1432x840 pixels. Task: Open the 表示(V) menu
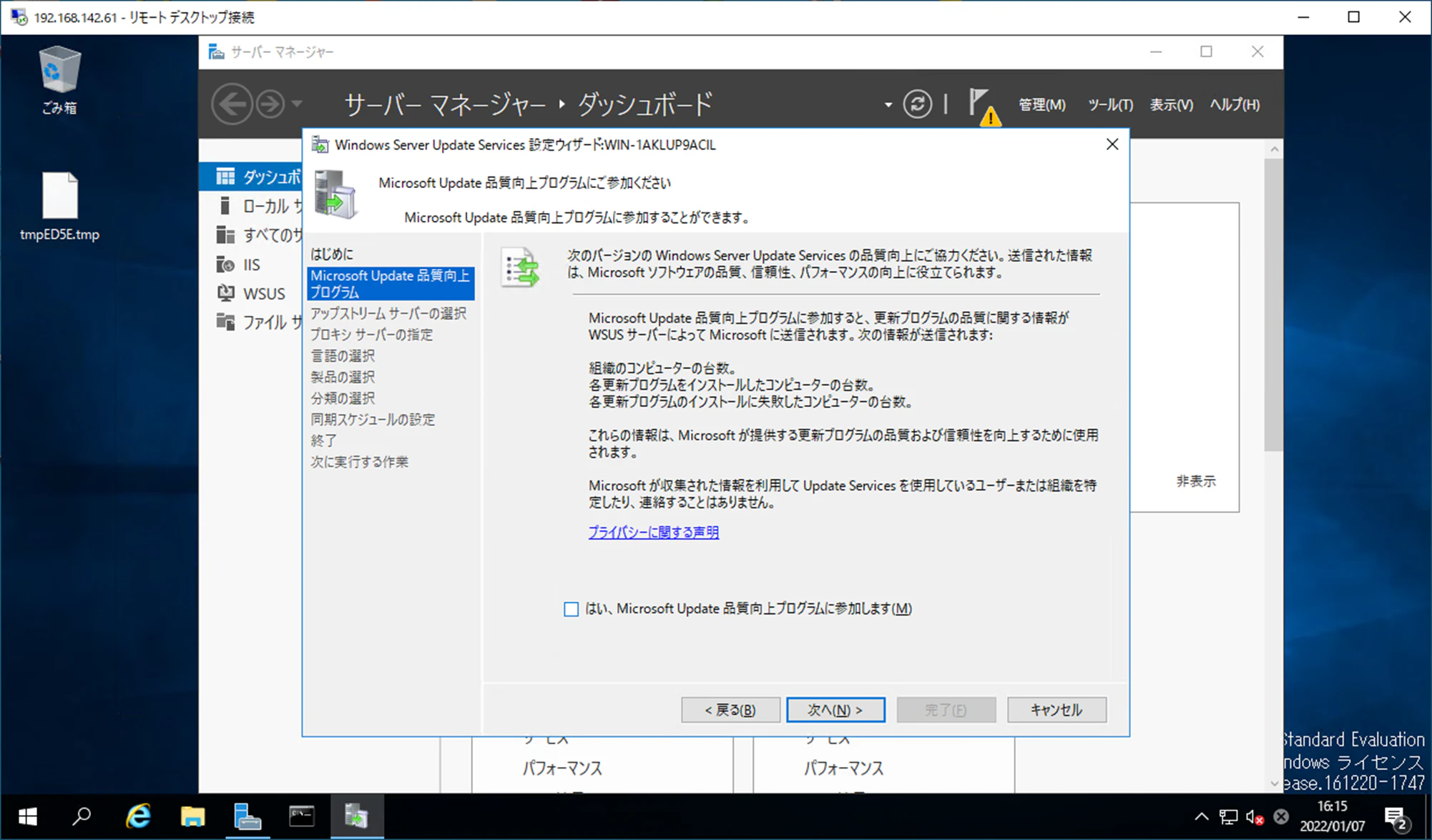tap(1171, 105)
